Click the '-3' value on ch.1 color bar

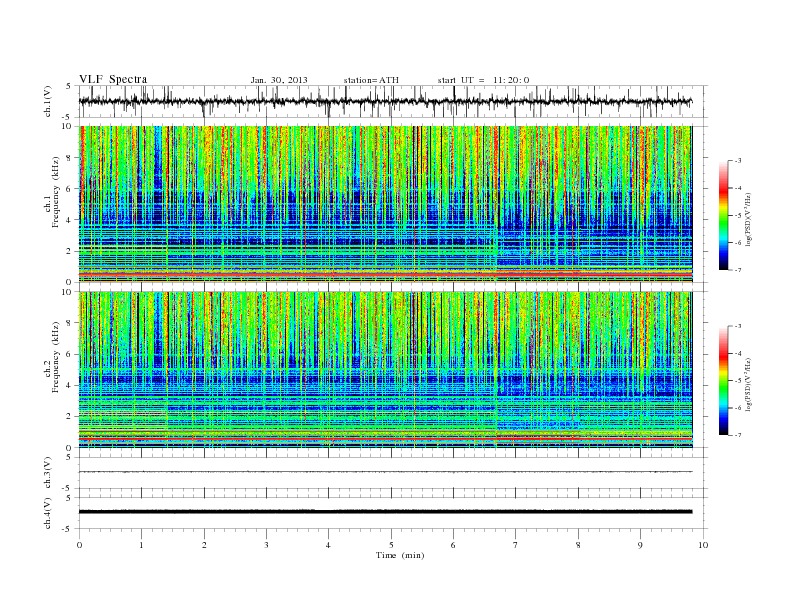click(x=737, y=161)
